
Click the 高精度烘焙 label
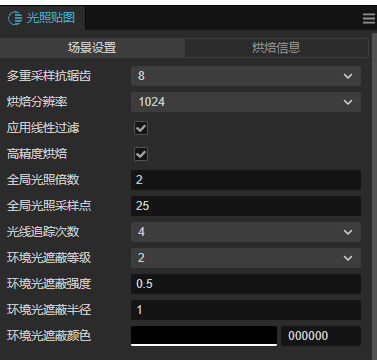tap(37, 154)
